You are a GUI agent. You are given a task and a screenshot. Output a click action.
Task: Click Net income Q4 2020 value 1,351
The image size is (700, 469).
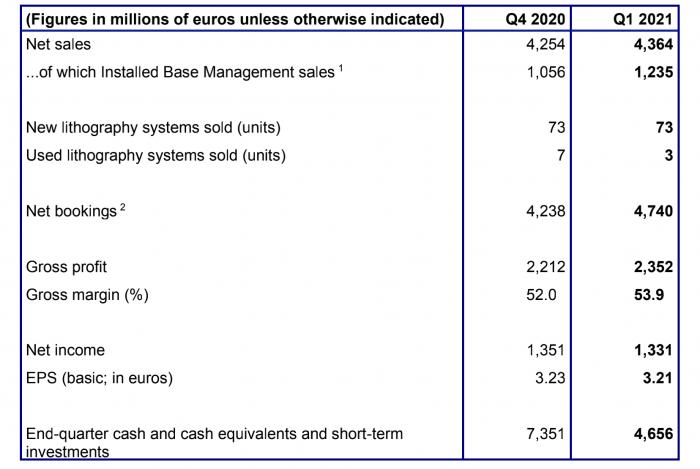(546, 350)
